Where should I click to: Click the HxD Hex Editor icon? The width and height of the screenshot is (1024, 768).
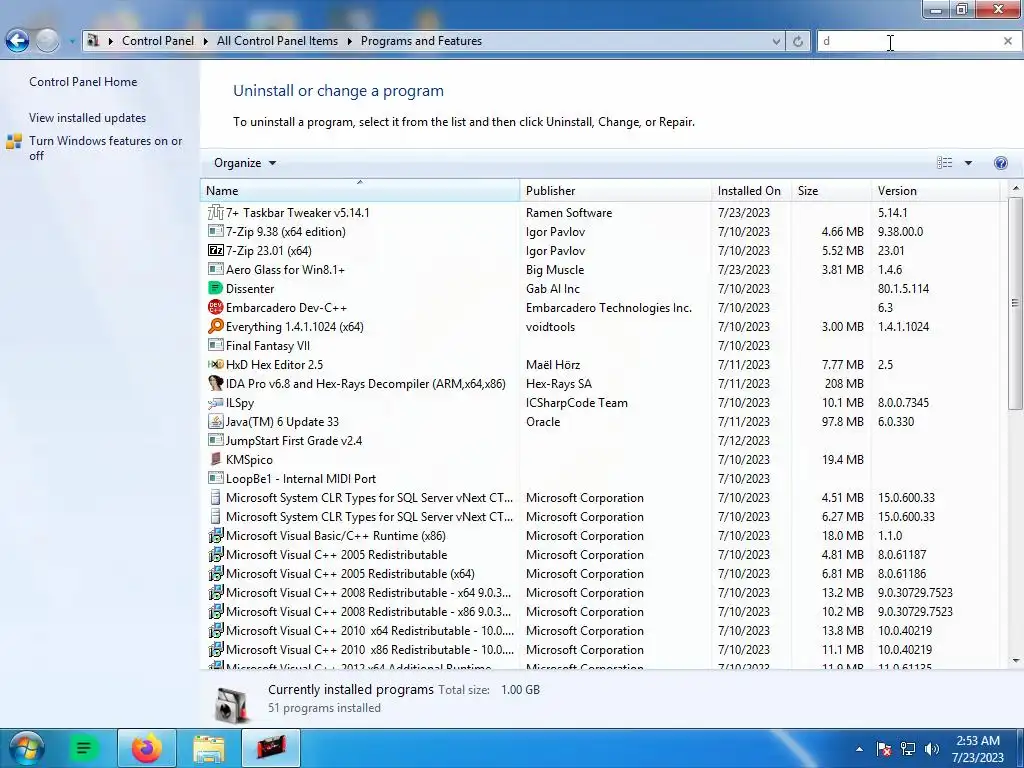[x=215, y=364]
